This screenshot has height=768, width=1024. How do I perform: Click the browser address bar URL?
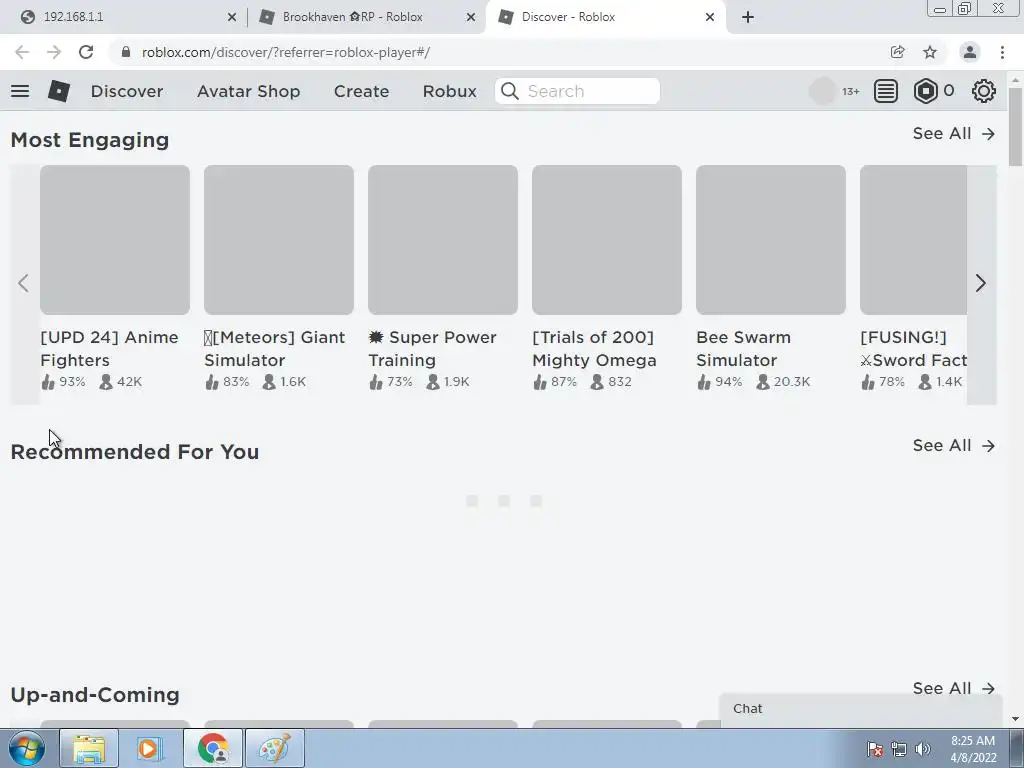click(x=285, y=52)
